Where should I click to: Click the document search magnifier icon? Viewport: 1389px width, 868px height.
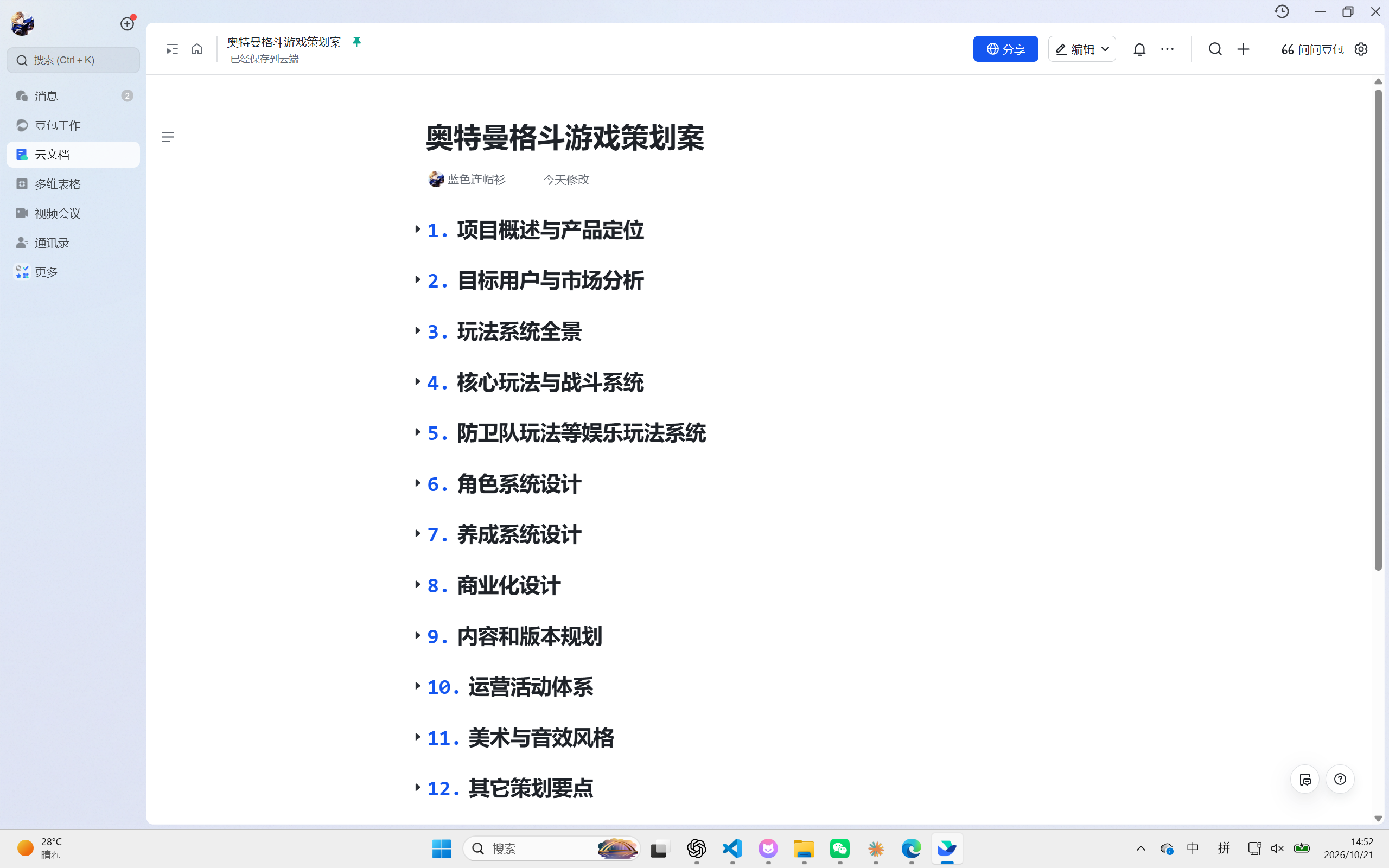(1215, 49)
